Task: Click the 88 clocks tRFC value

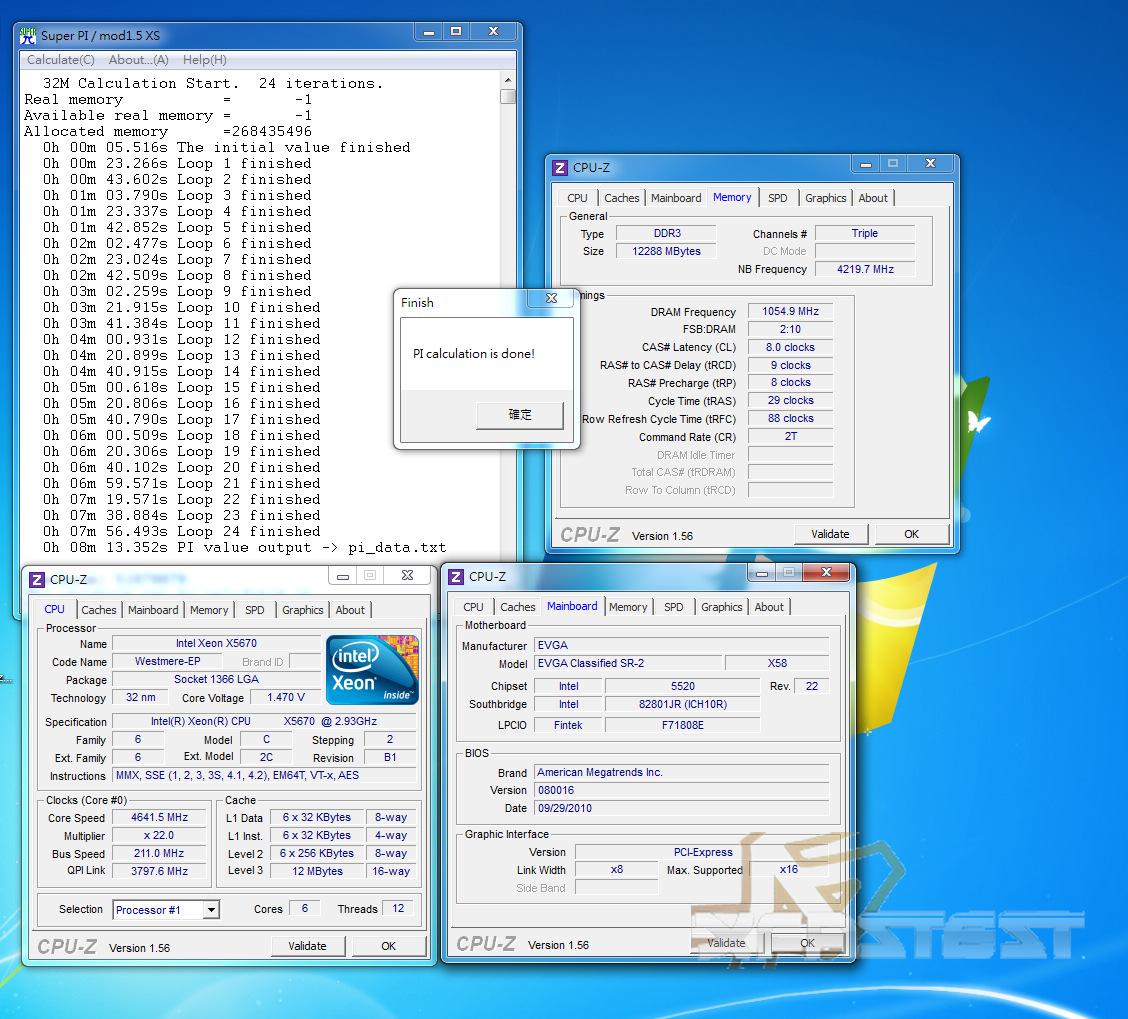Action: pyautogui.click(x=790, y=418)
